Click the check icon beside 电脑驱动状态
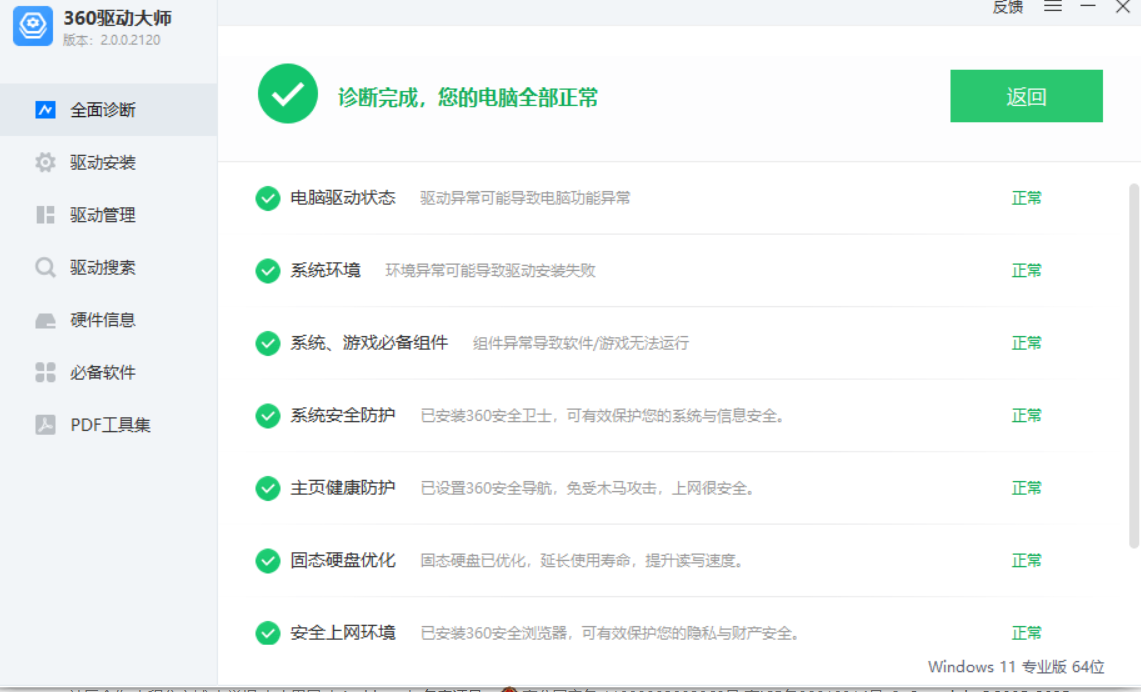The image size is (1141, 692). point(267,198)
